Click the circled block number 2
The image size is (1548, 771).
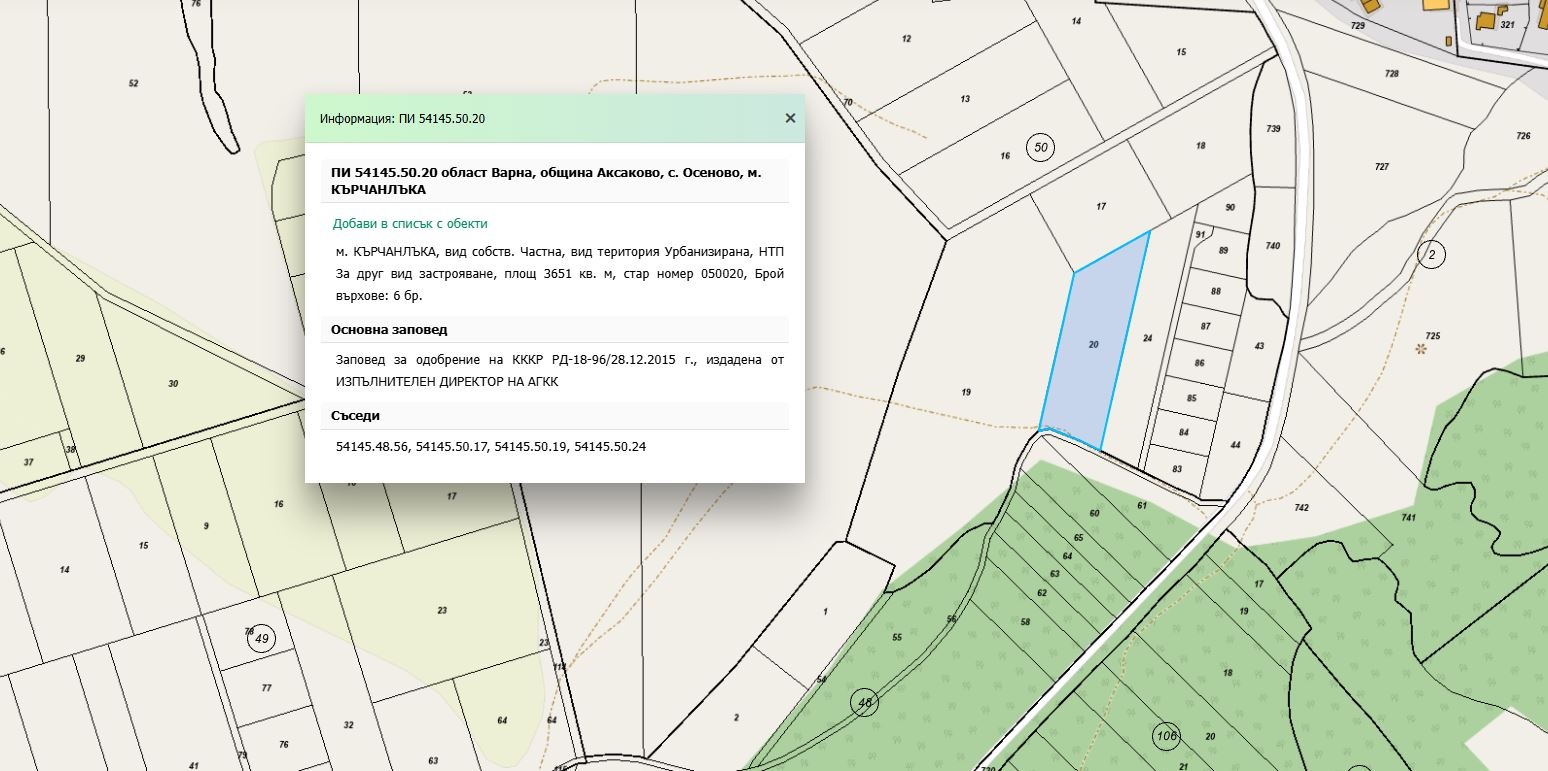(1431, 255)
